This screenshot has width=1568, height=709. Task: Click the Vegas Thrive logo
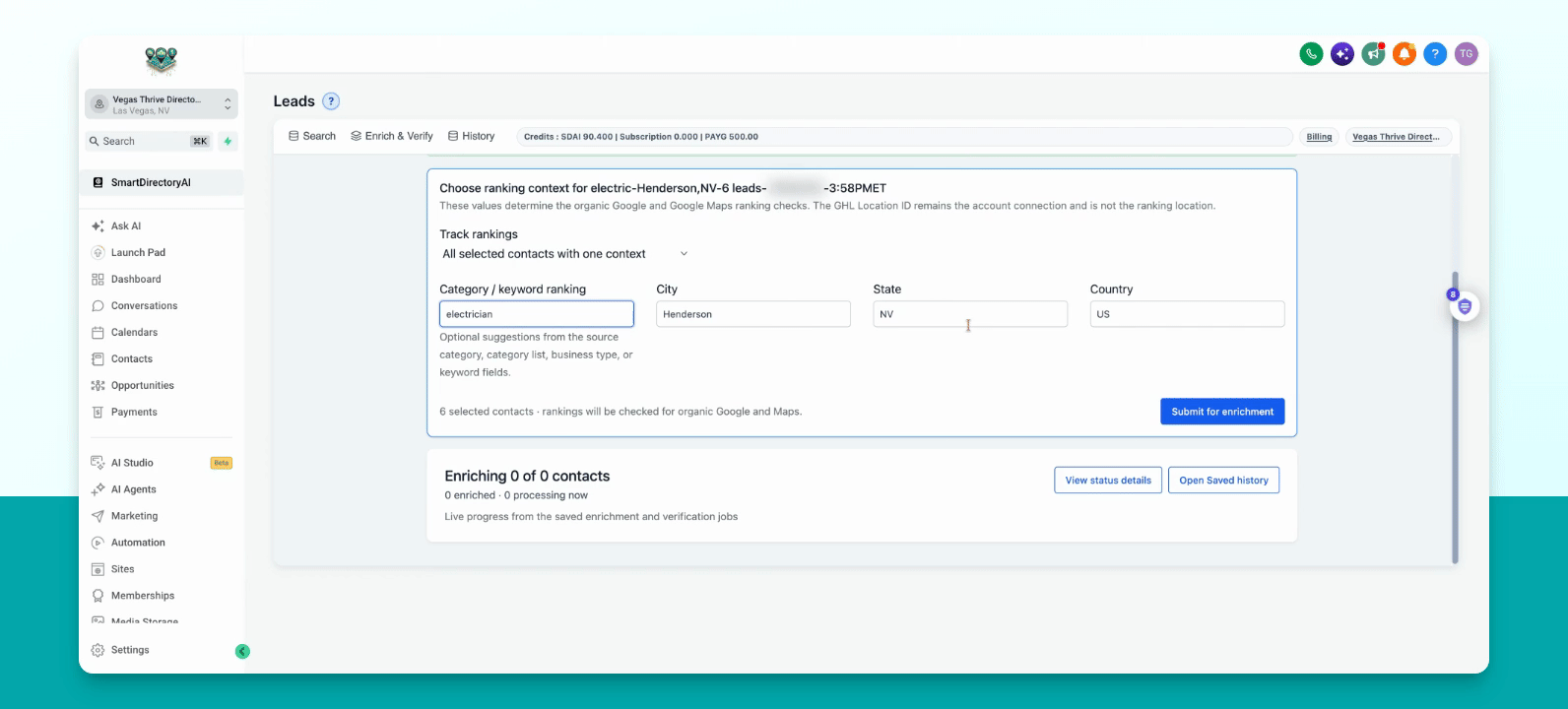[x=161, y=61]
